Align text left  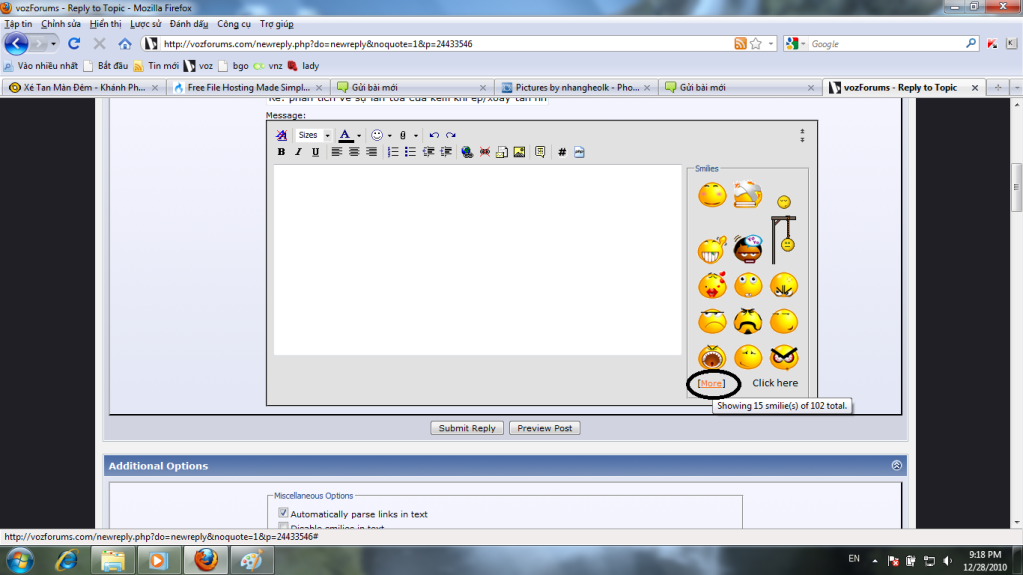(x=336, y=152)
